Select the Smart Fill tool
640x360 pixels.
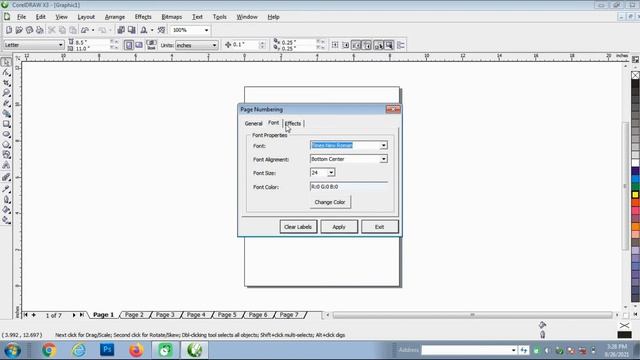[6, 113]
